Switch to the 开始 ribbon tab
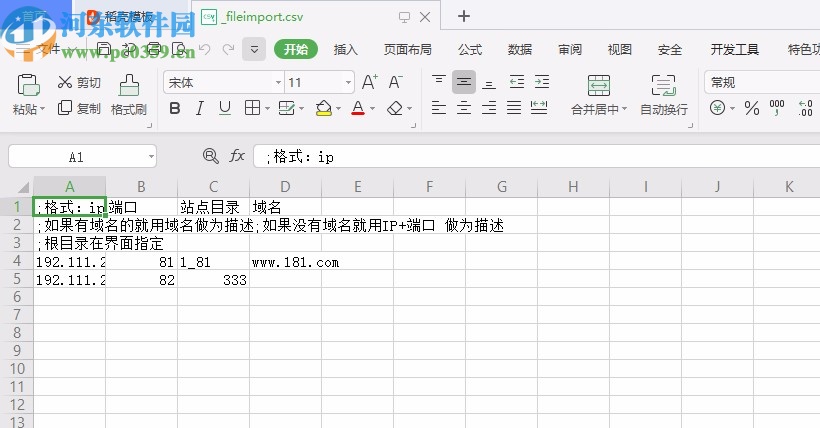This screenshot has width=820, height=428. click(295, 49)
